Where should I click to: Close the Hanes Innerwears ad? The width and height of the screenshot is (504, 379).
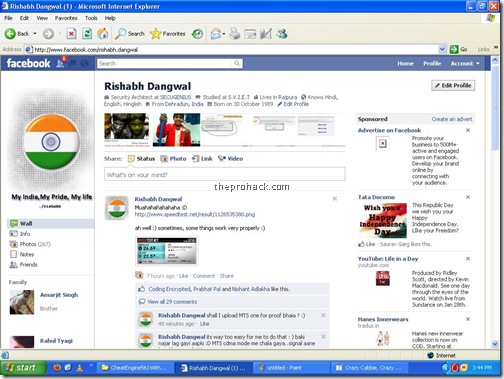(468, 319)
